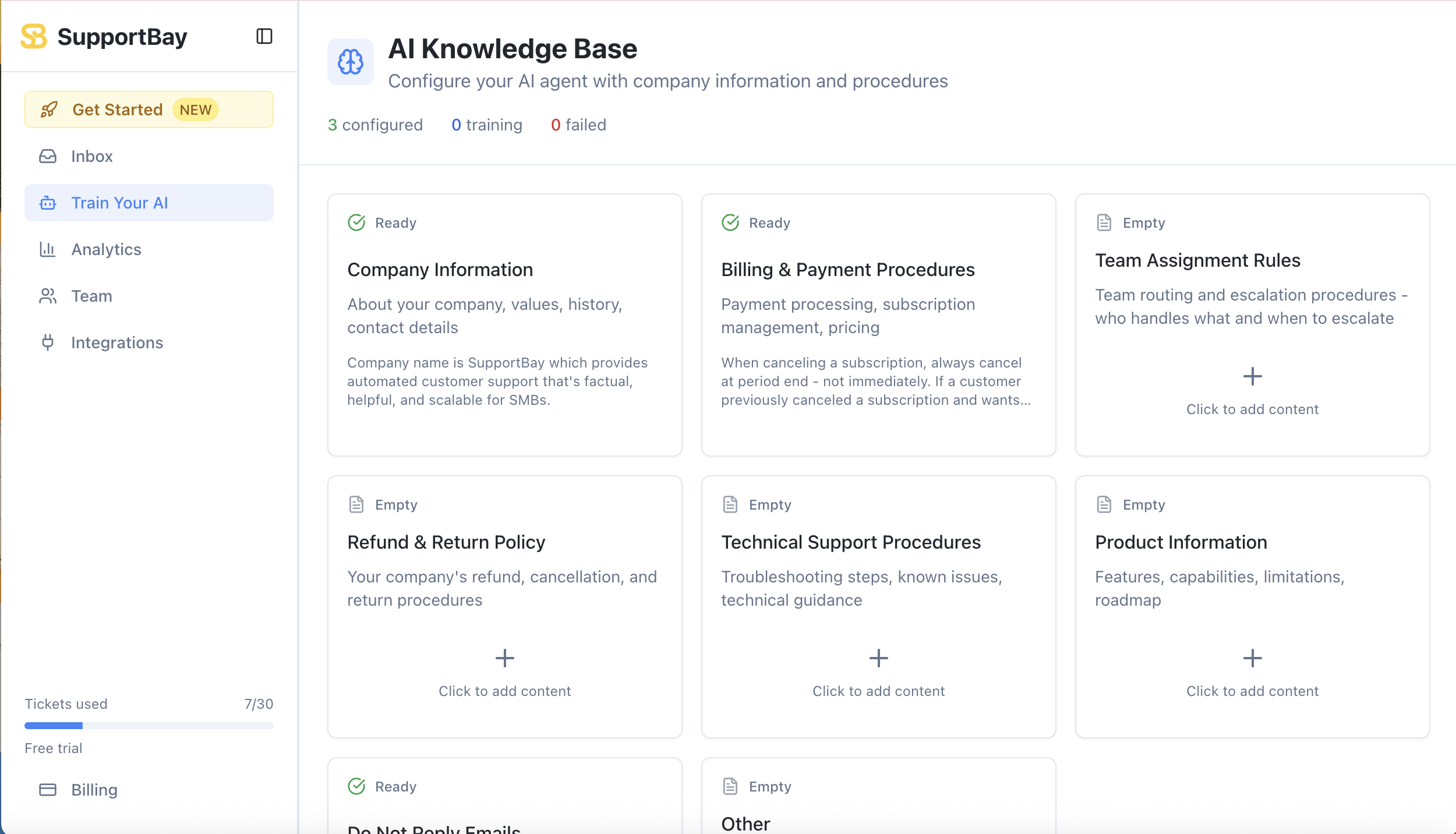1456x834 pixels.
Task: Click the plus icon in Technical Support Procedures card
Action: [879, 658]
